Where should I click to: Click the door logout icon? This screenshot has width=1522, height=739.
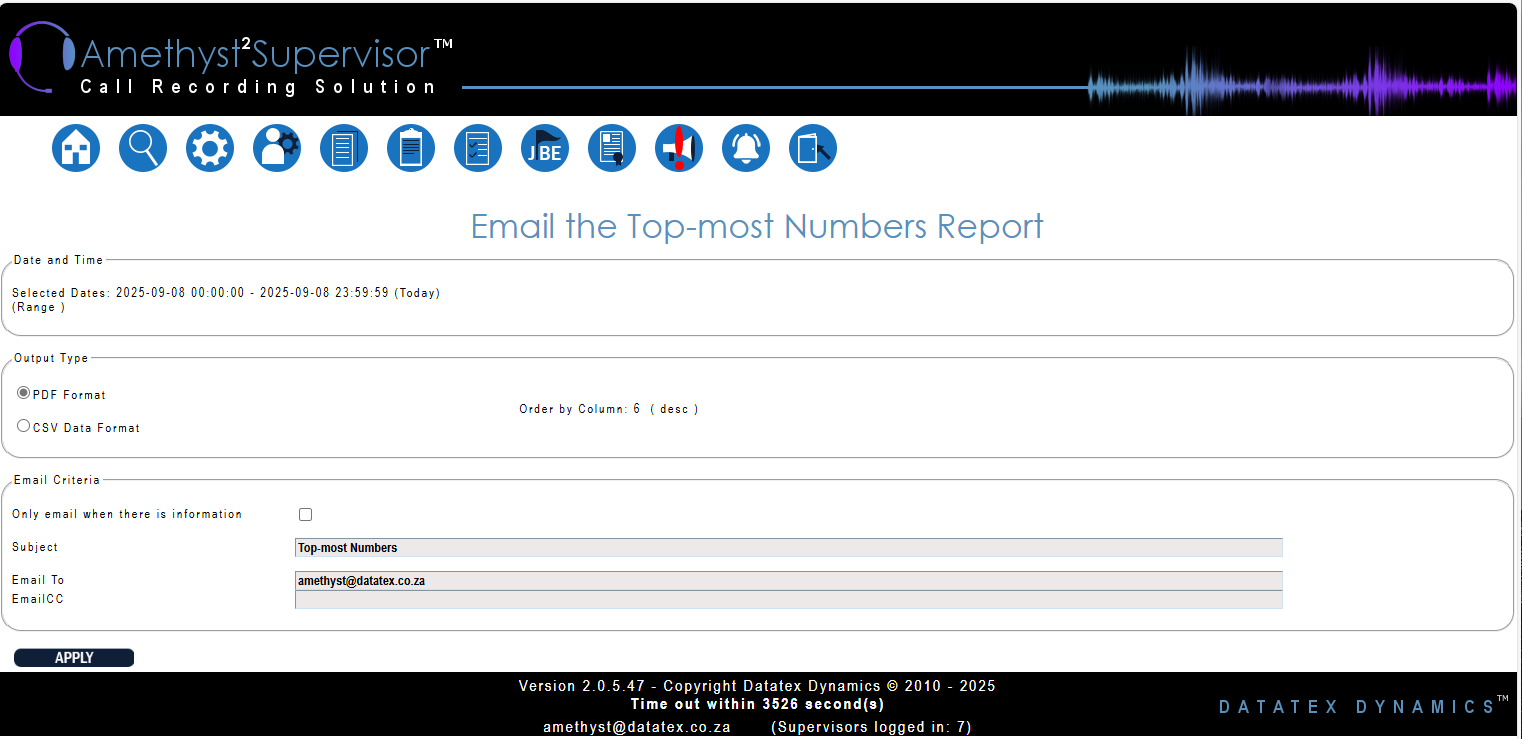click(813, 148)
